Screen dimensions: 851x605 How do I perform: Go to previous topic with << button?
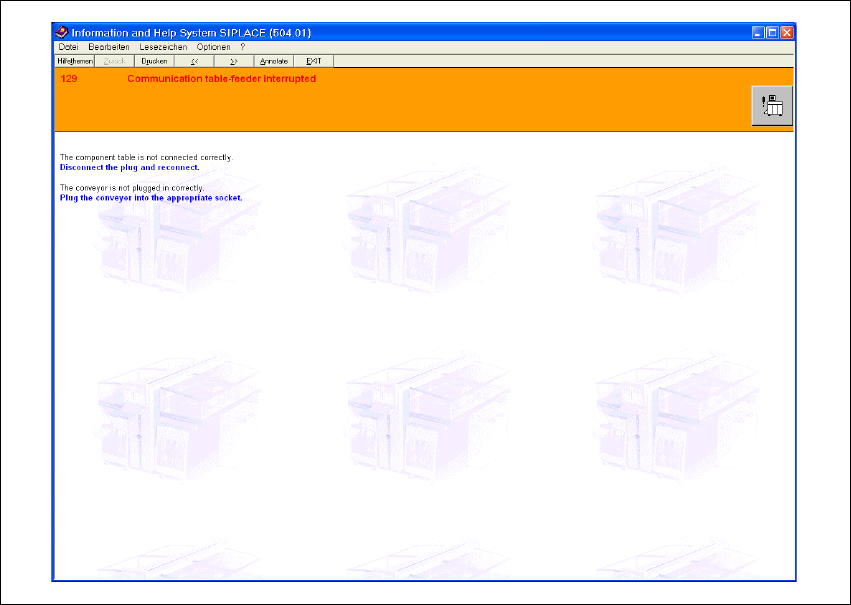194,61
